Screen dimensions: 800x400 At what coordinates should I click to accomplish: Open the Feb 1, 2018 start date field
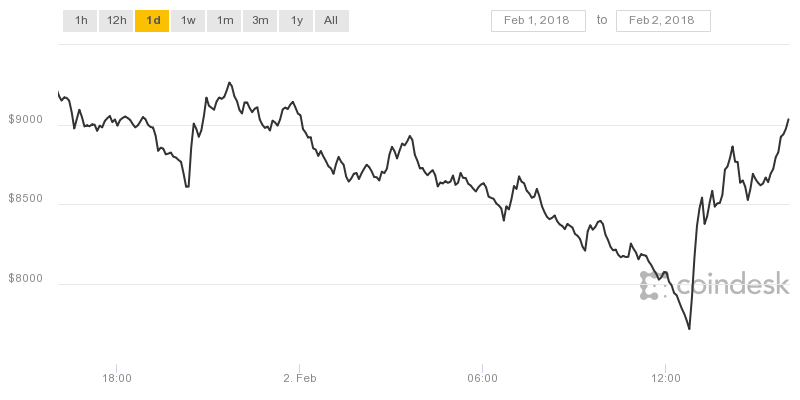click(538, 21)
